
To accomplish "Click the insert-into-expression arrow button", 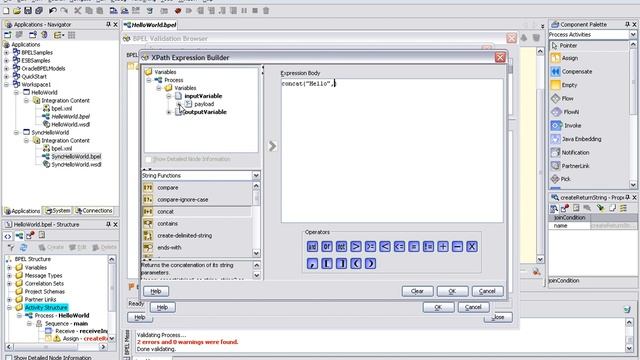I will click(x=272, y=146).
